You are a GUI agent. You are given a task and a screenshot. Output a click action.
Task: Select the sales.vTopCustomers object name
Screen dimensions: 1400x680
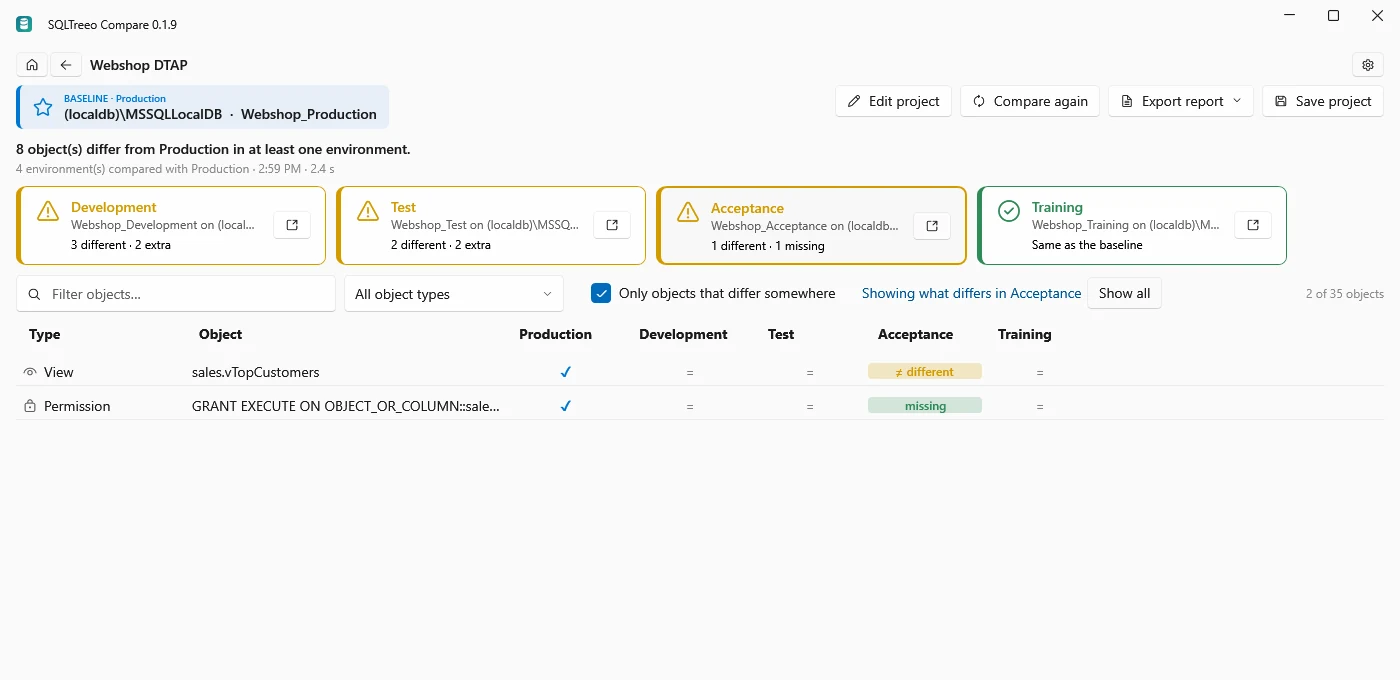256,372
